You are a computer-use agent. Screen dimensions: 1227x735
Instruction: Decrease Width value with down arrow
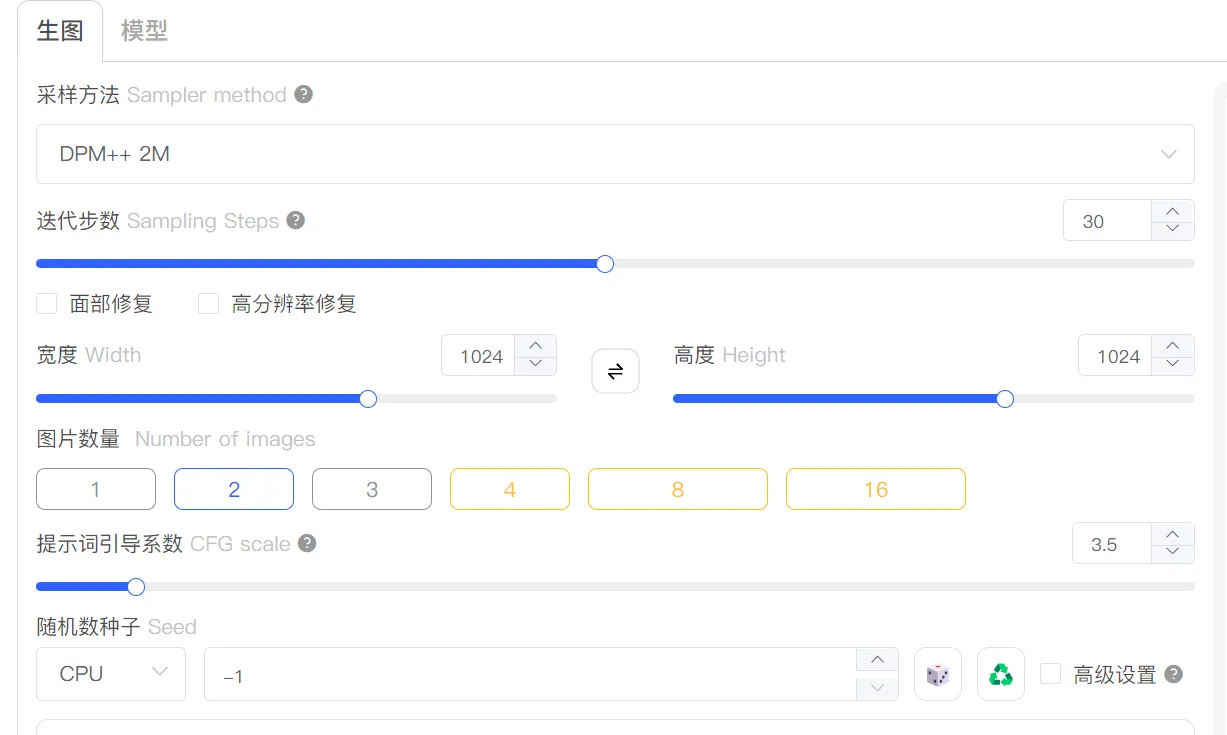pyautogui.click(x=535, y=365)
